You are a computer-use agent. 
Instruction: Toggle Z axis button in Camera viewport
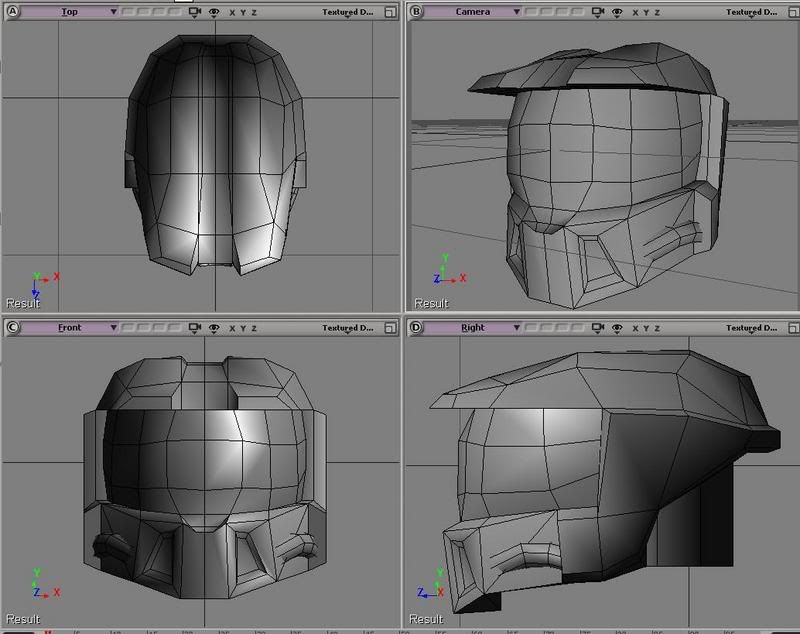657,13
